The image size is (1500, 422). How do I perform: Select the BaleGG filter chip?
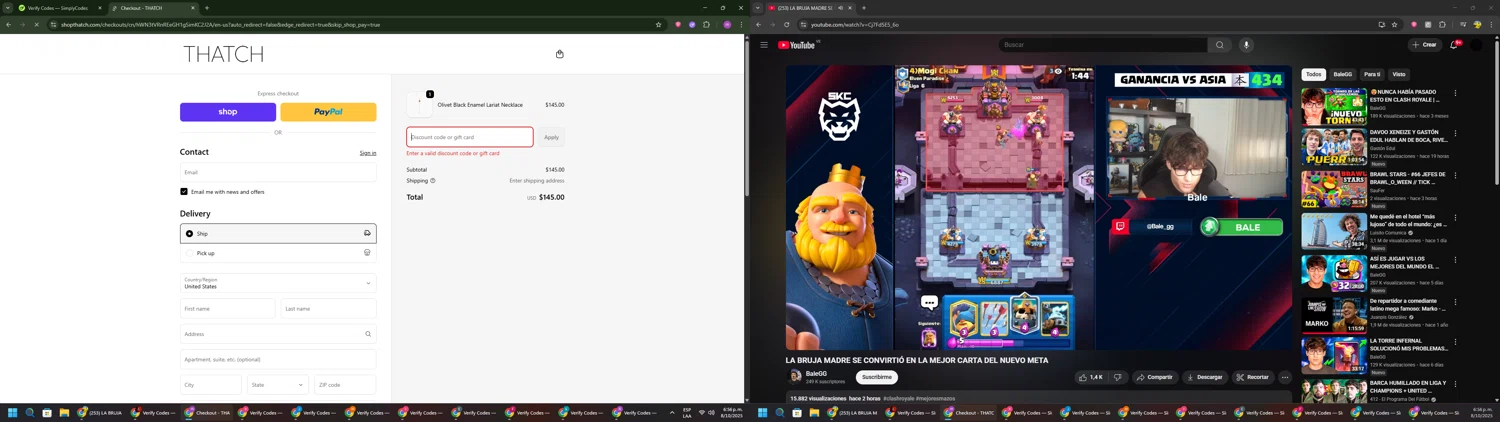point(1343,74)
